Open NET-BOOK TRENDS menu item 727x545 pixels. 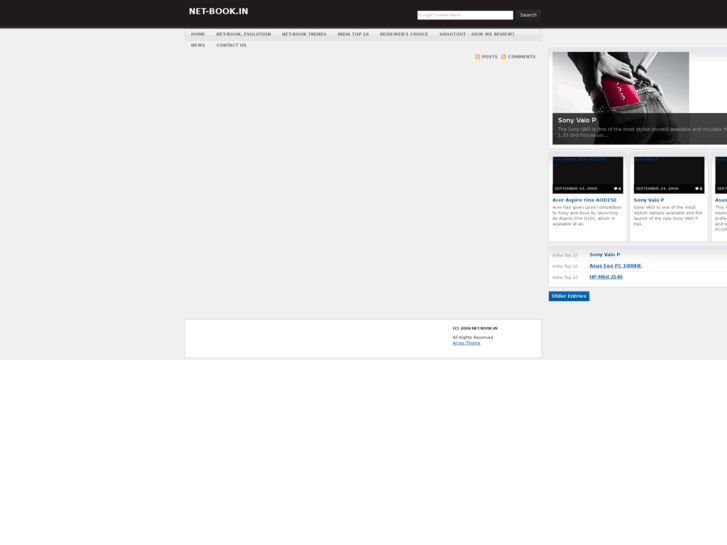[x=304, y=34]
